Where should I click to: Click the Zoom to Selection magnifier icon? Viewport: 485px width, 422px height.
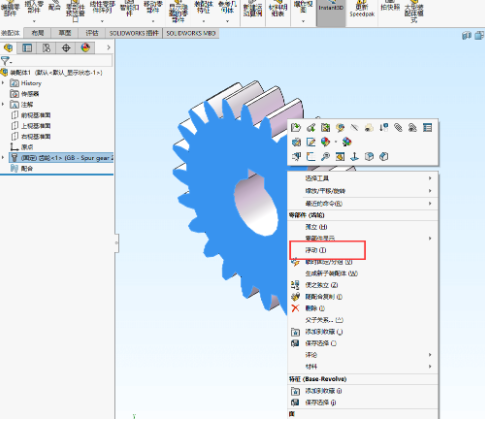pyautogui.click(x=325, y=157)
